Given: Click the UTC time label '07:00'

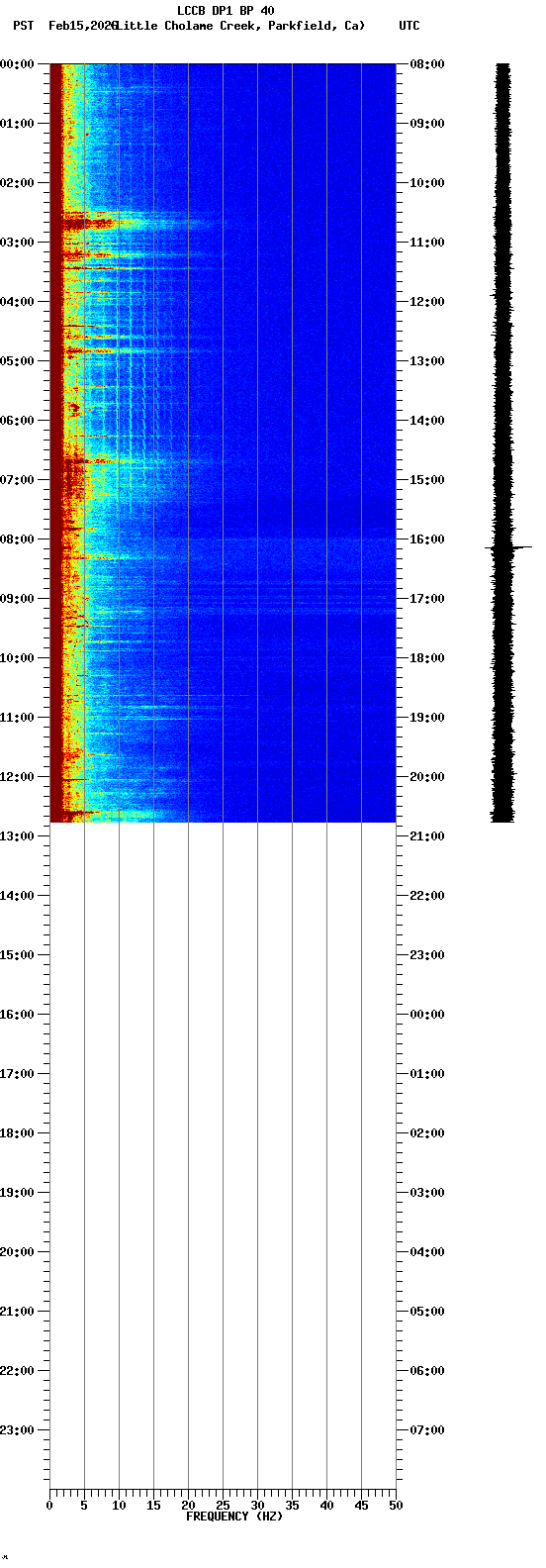Looking at the screenshot, I should click(427, 1430).
